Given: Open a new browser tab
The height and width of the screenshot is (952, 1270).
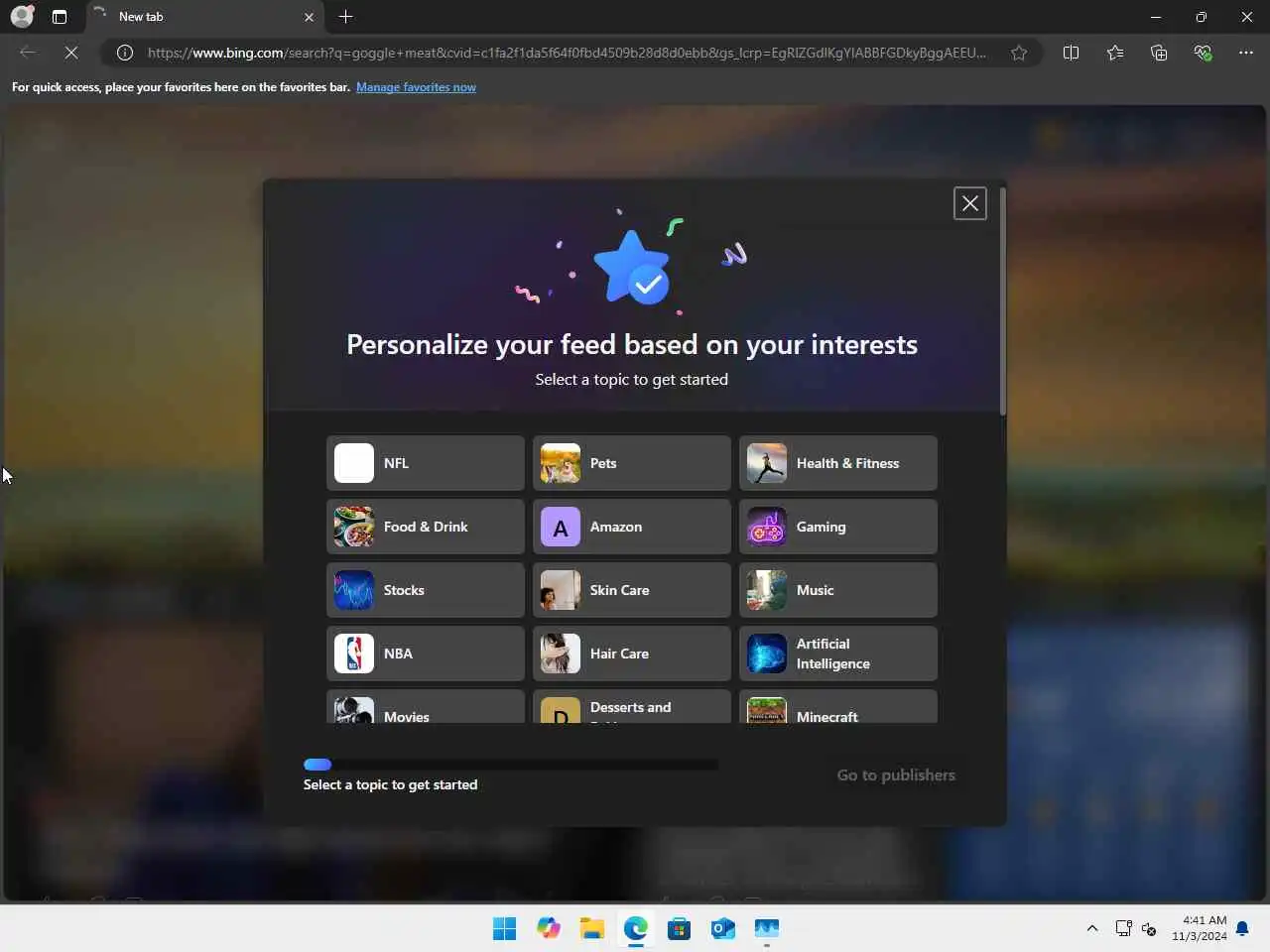Looking at the screenshot, I should click(345, 17).
